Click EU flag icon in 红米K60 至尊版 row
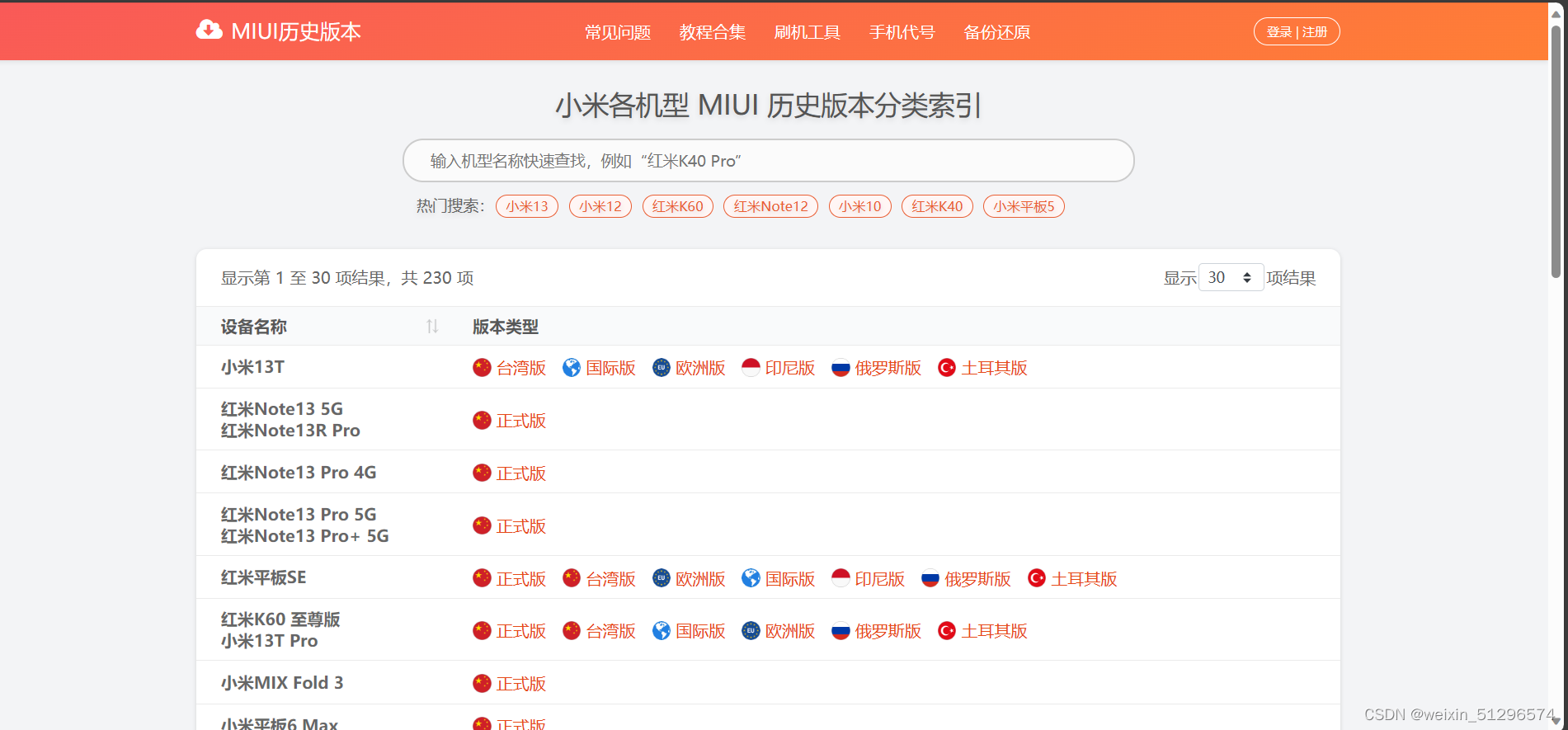1568x730 pixels. pyautogui.click(x=751, y=631)
